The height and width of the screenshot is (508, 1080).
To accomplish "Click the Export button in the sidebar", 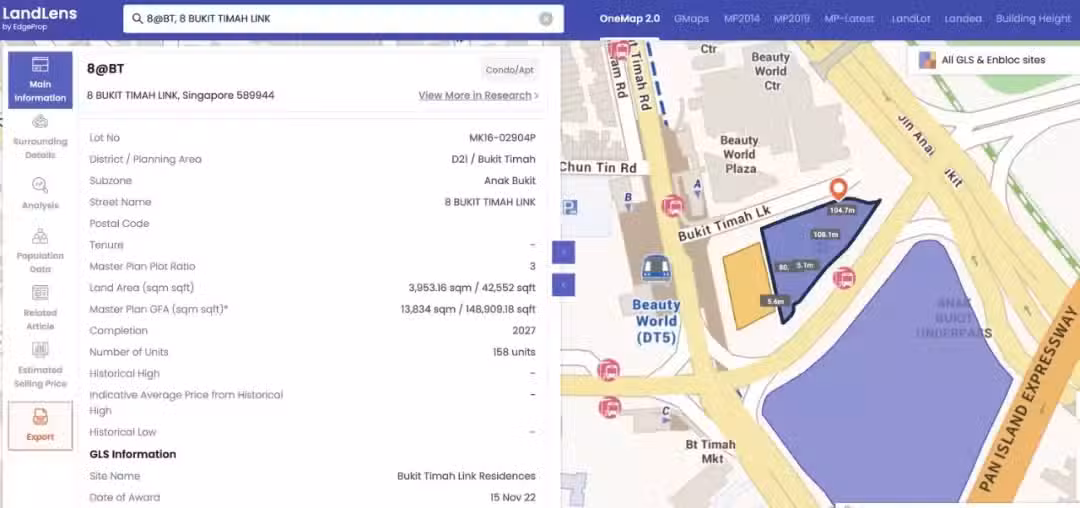I will [x=40, y=425].
